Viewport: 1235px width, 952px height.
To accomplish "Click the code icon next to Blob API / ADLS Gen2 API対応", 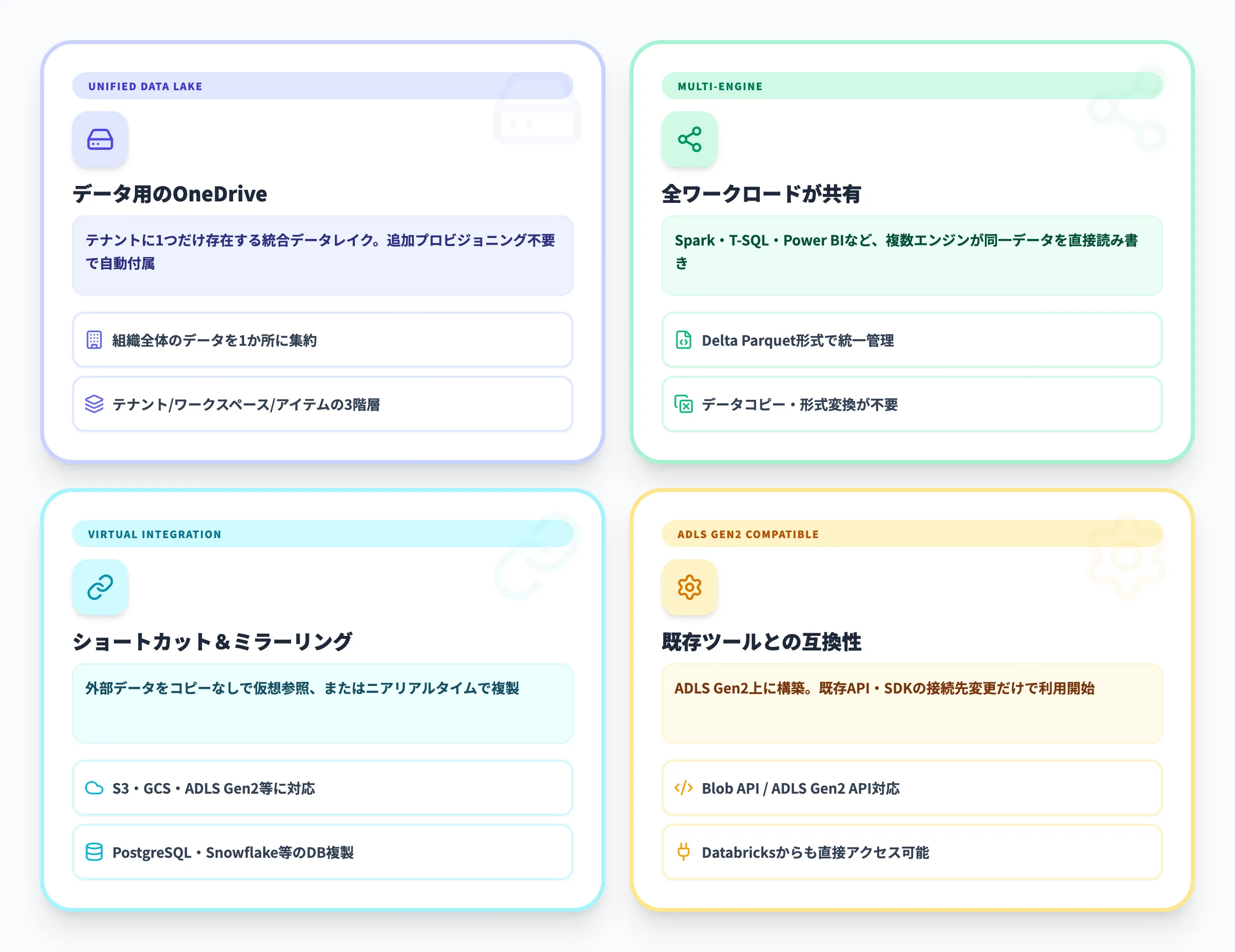I will tap(684, 788).
